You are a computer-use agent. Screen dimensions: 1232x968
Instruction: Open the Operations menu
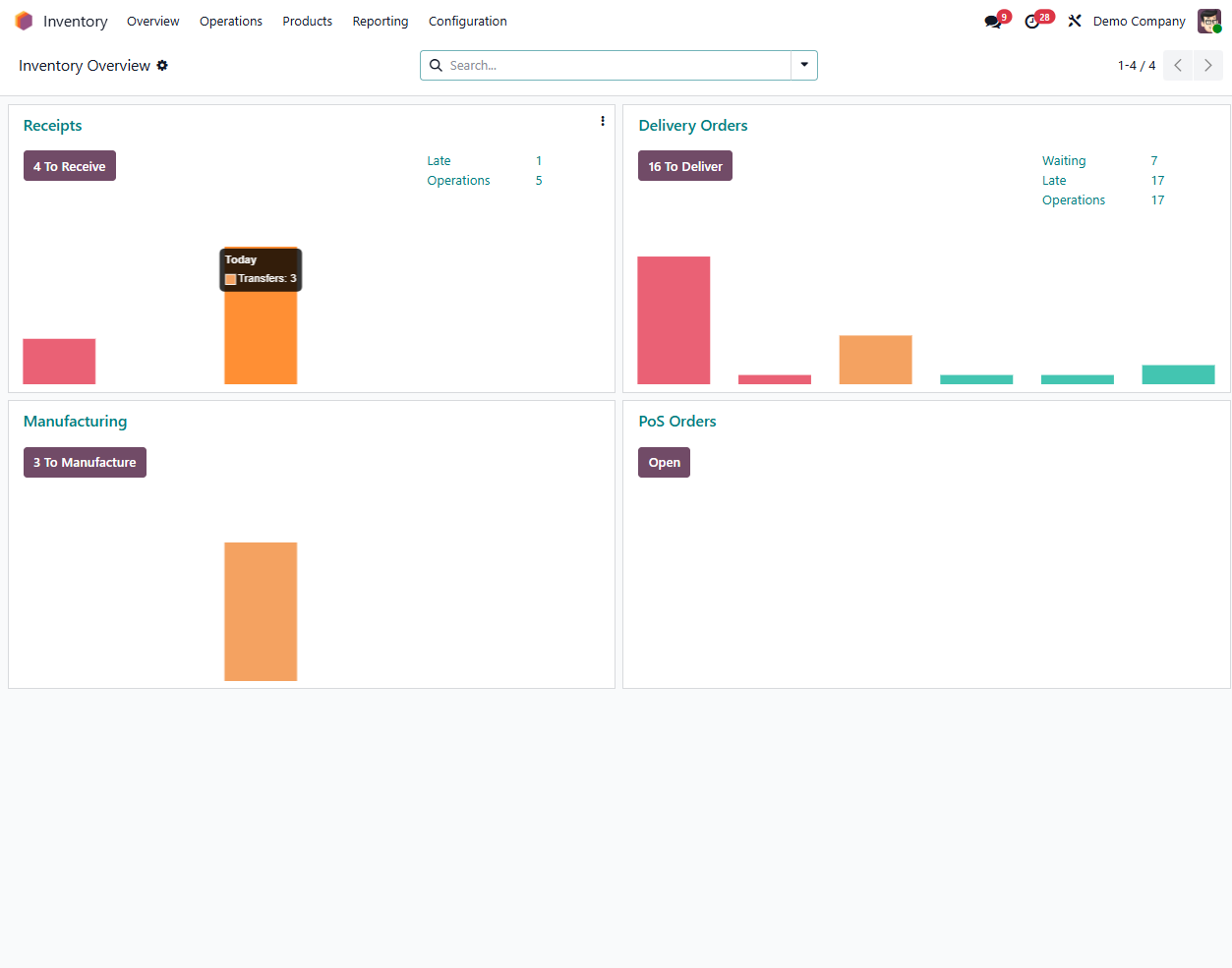(231, 21)
